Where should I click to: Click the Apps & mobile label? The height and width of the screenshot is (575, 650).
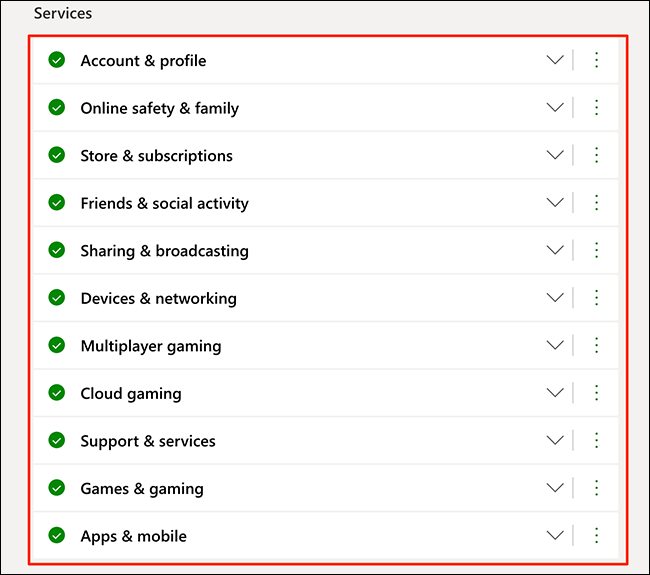pos(133,536)
